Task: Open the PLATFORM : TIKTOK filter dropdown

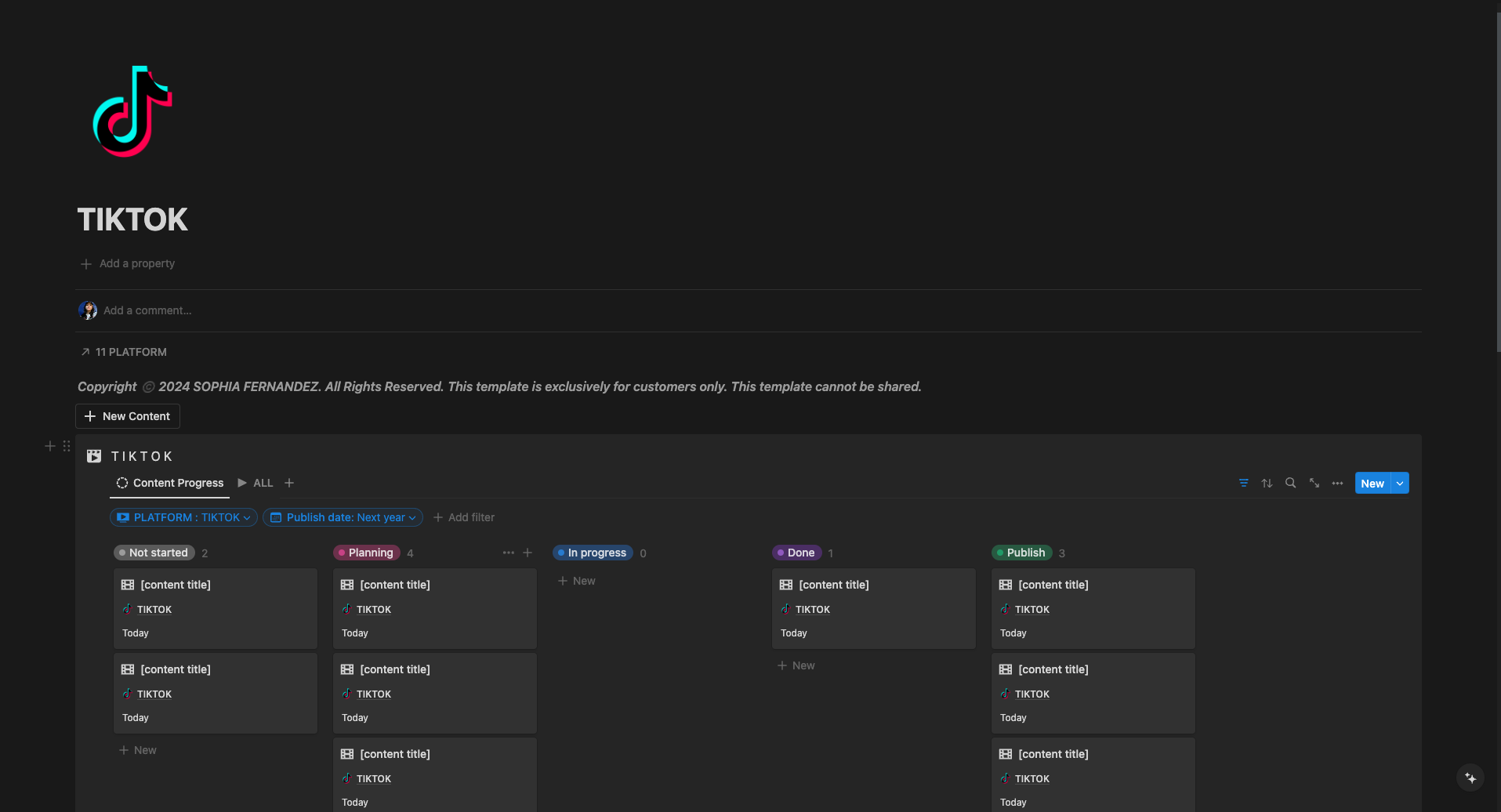Action: point(183,517)
